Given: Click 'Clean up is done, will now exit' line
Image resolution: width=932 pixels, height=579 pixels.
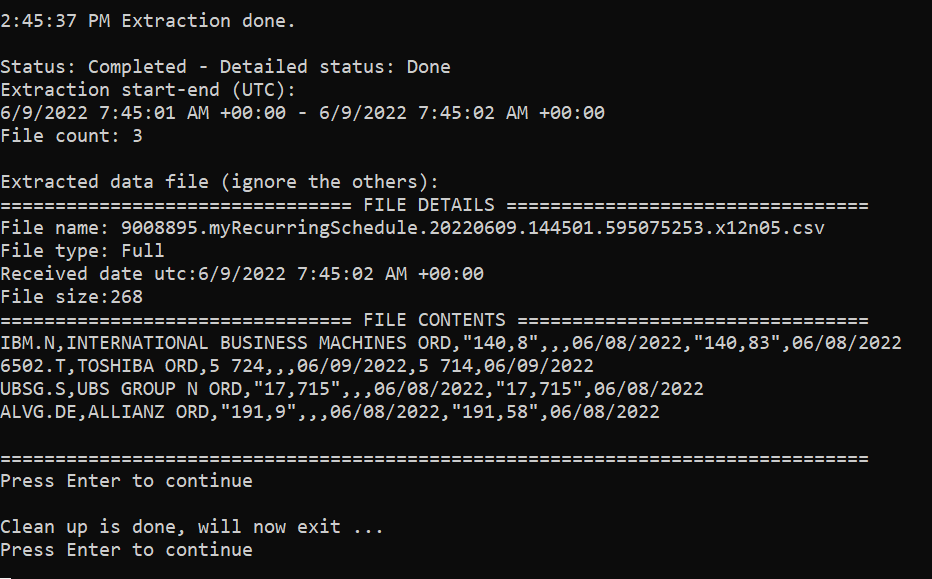Looking at the screenshot, I should tap(192, 527).
